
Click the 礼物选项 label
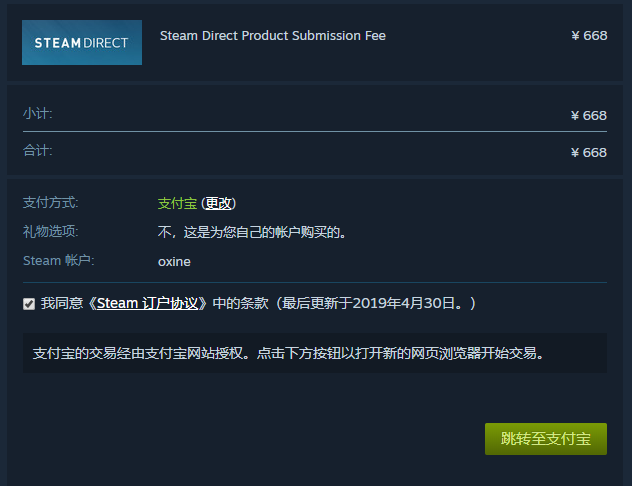(50, 232)
